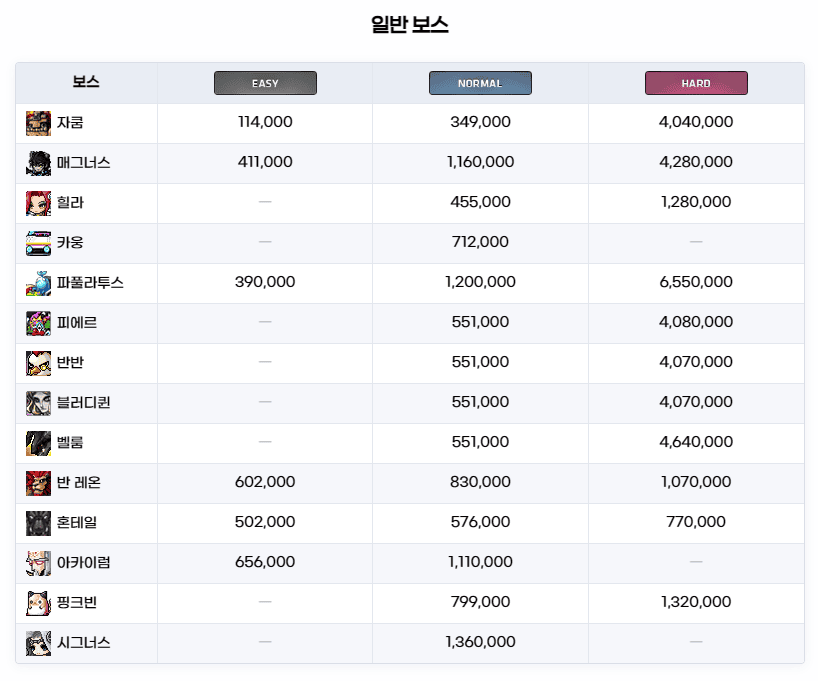Select the 반반 chicken boss icon
818x681 pixels.
[39, 363]
